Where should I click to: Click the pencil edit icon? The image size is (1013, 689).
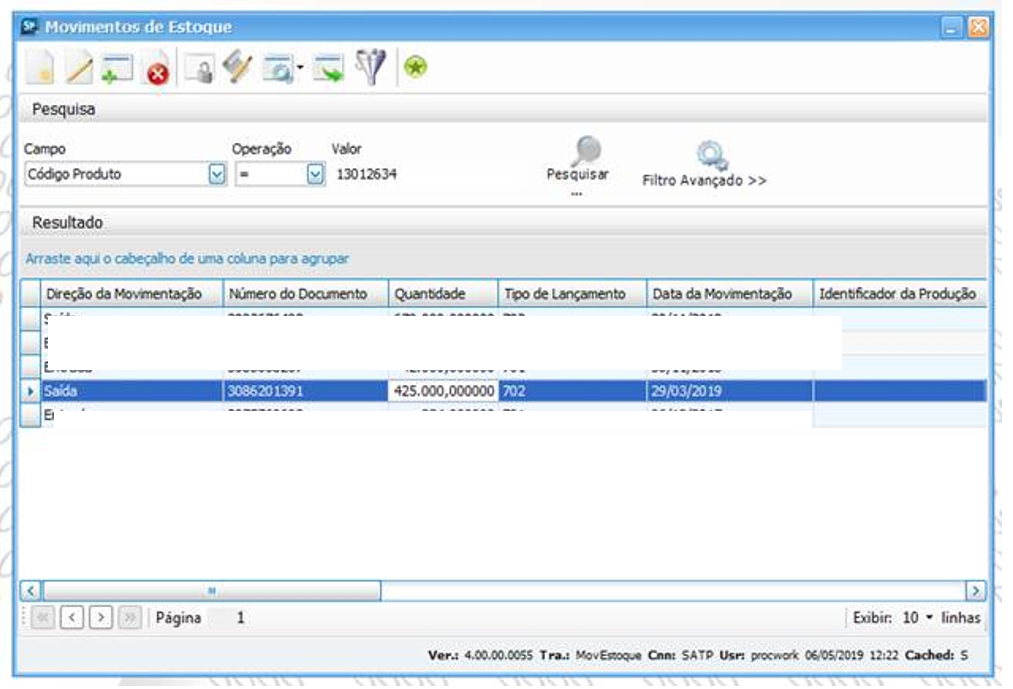pyautogui.click(x=79, y=69)
